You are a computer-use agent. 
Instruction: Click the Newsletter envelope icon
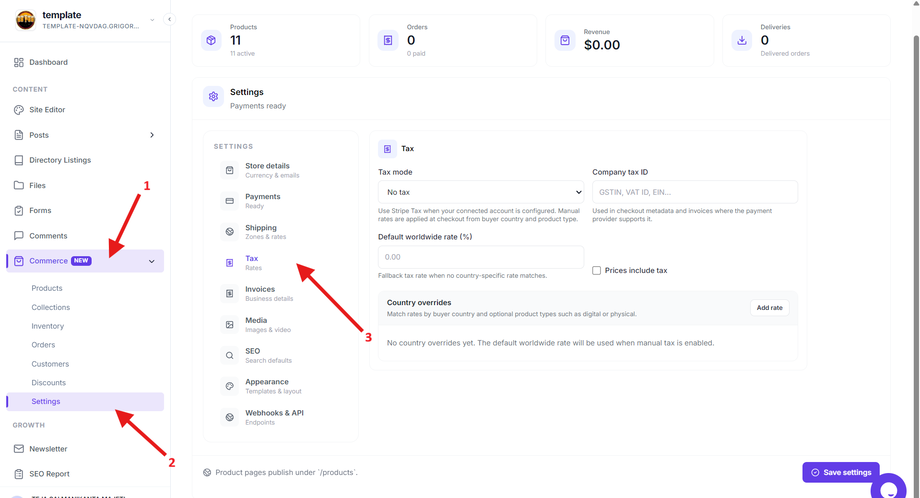pyautogui.click(x=19, y=449)
